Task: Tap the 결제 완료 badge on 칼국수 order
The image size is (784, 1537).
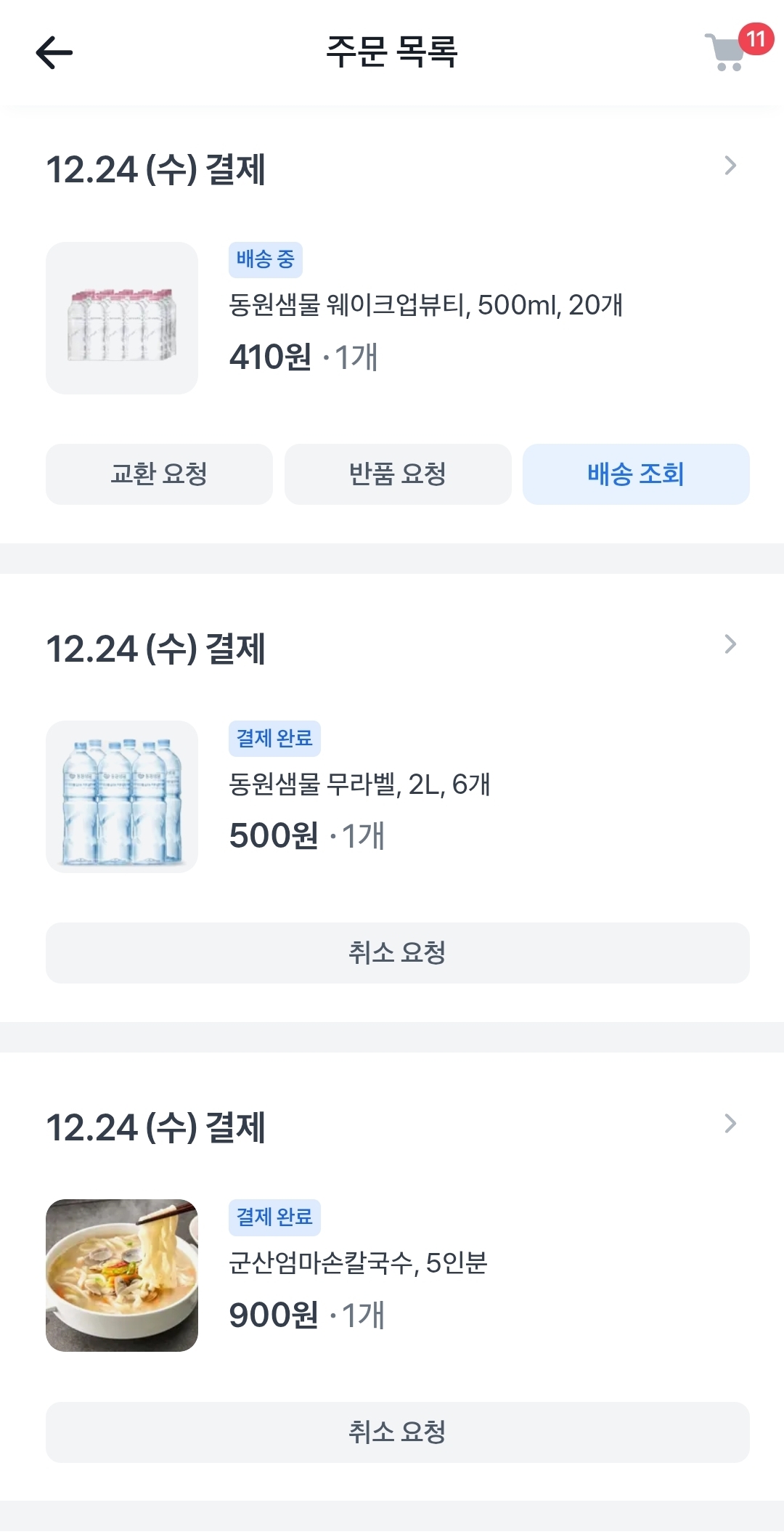Action: pos(274,1217)
